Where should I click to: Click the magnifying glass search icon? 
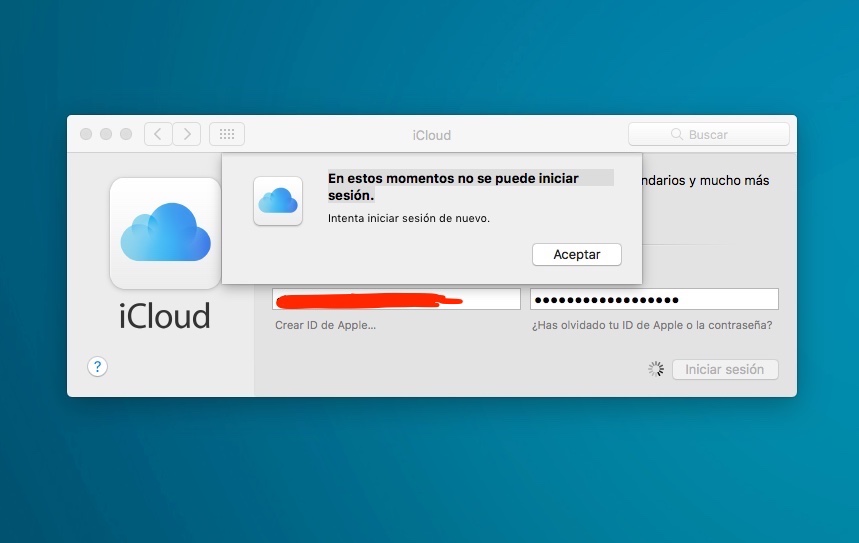click(677, 134)
